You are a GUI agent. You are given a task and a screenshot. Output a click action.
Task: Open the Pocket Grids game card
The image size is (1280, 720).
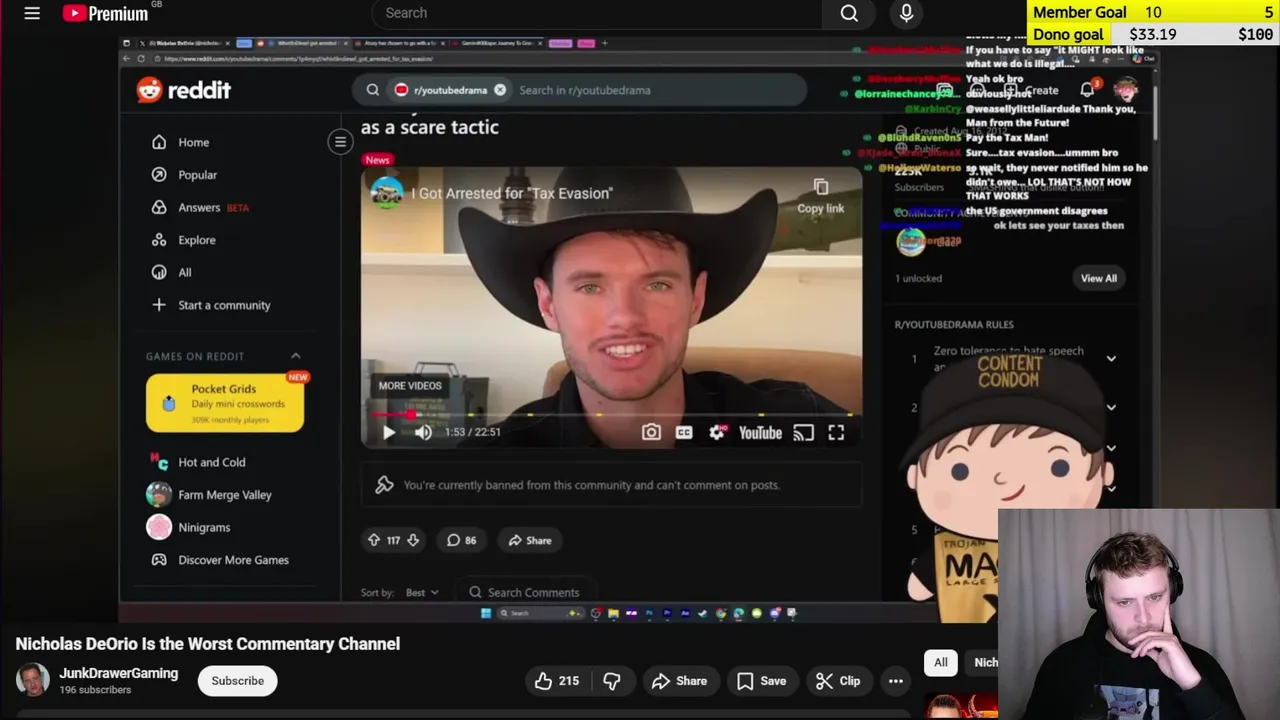[225, 403]
